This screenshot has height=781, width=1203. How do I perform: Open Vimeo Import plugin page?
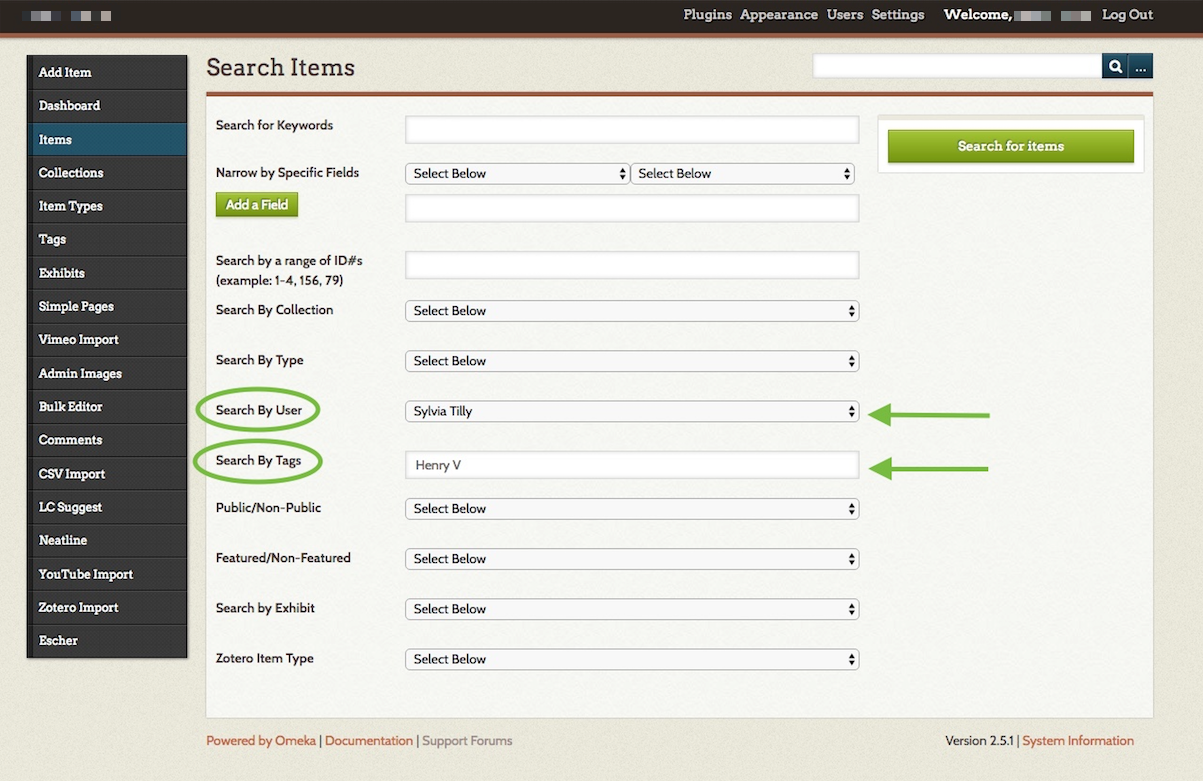(x=107, y=340)
